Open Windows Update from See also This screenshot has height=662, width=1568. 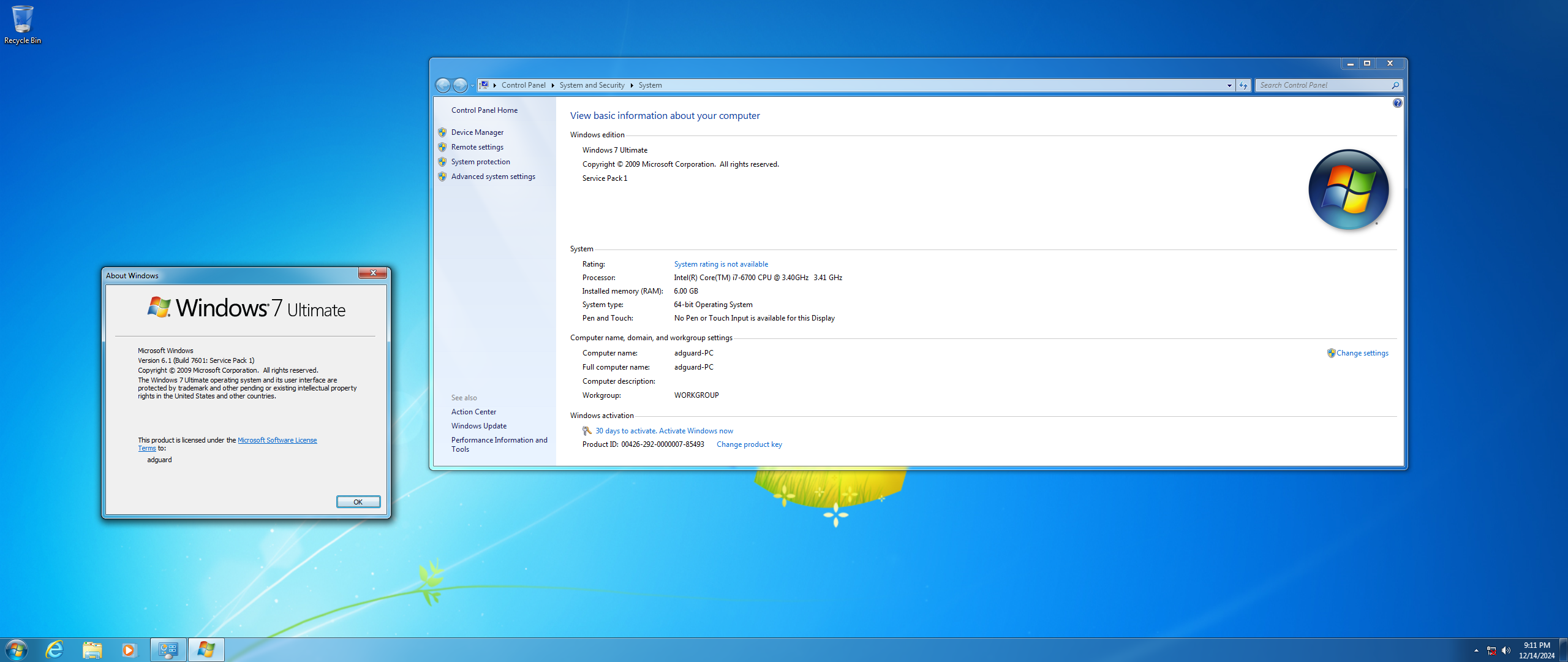pos(478,426)
